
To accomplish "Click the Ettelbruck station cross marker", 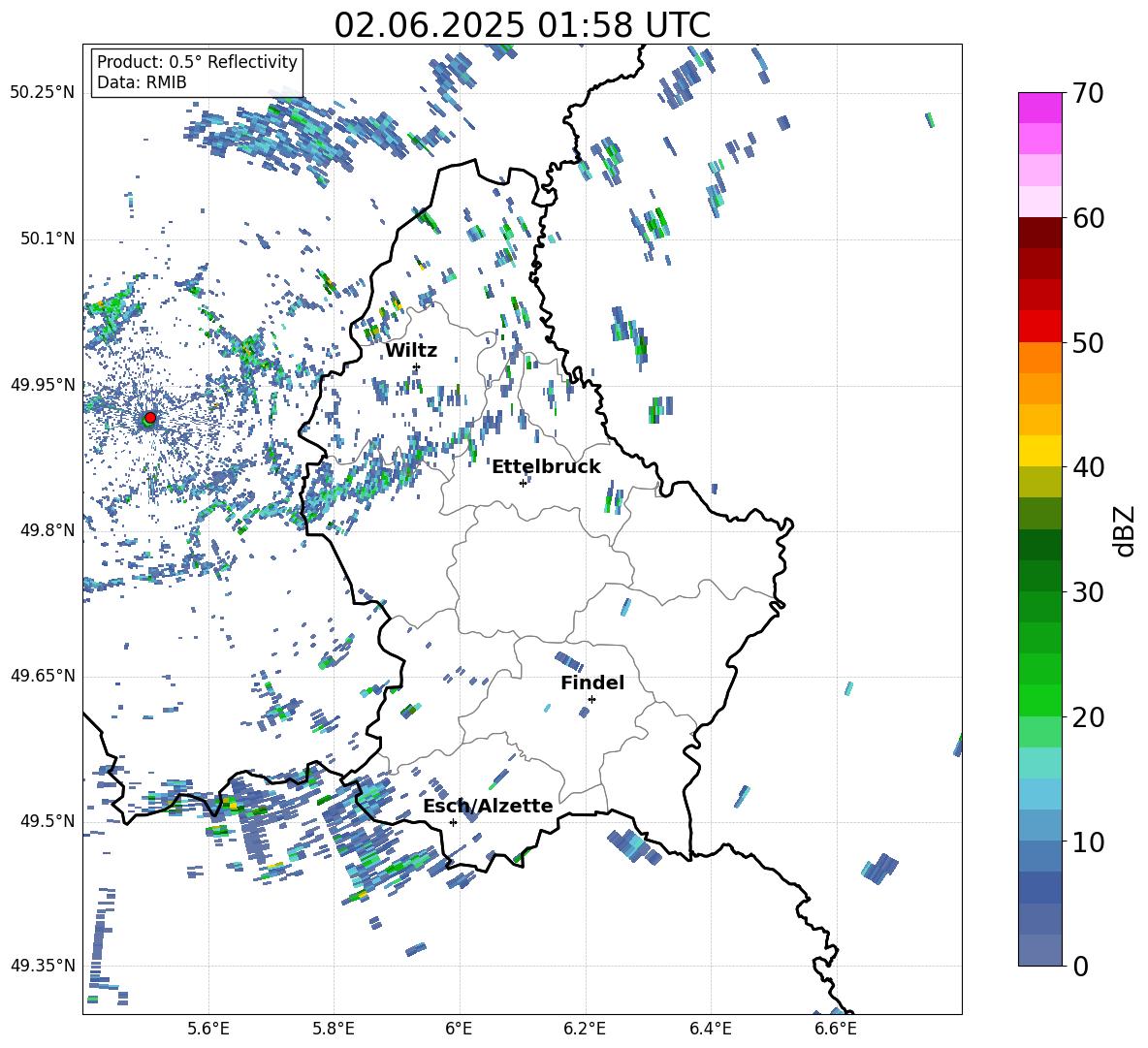I will (523, 483).
